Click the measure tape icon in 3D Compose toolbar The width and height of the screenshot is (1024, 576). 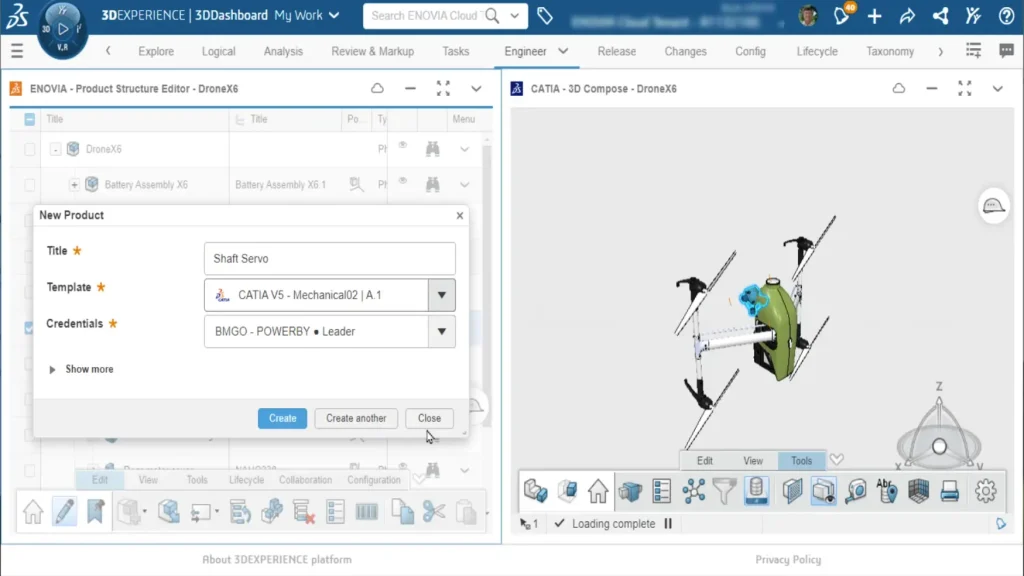(x=856, y=491)
